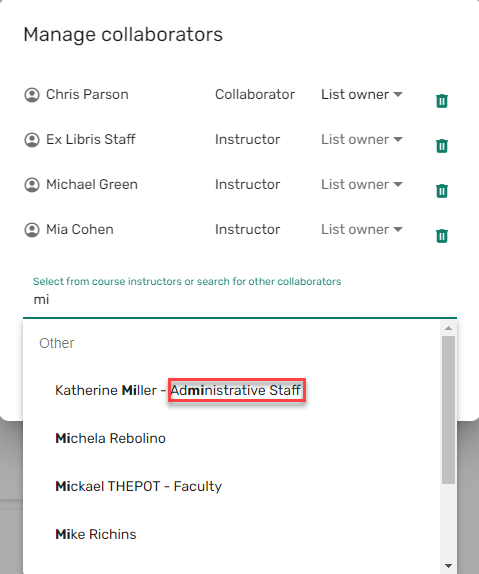Click the collaborator search field containing "mi"
The height and width of the screenshot is (574, 479).
pos(240,300)
